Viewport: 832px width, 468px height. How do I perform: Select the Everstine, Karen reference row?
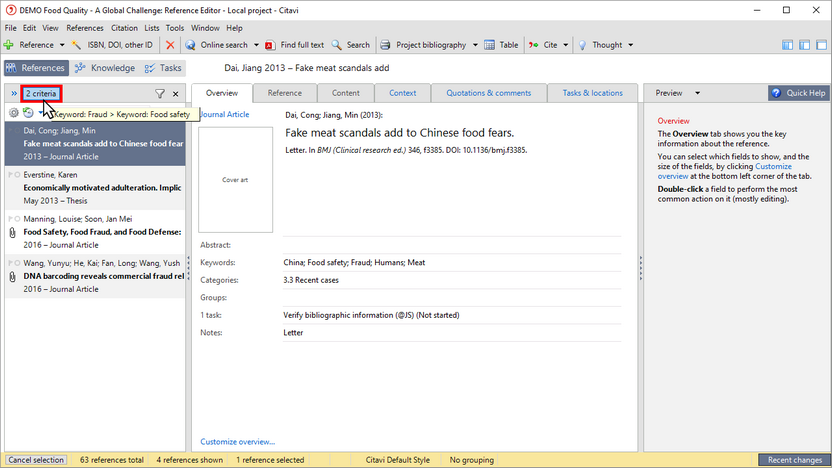[95, 188]
